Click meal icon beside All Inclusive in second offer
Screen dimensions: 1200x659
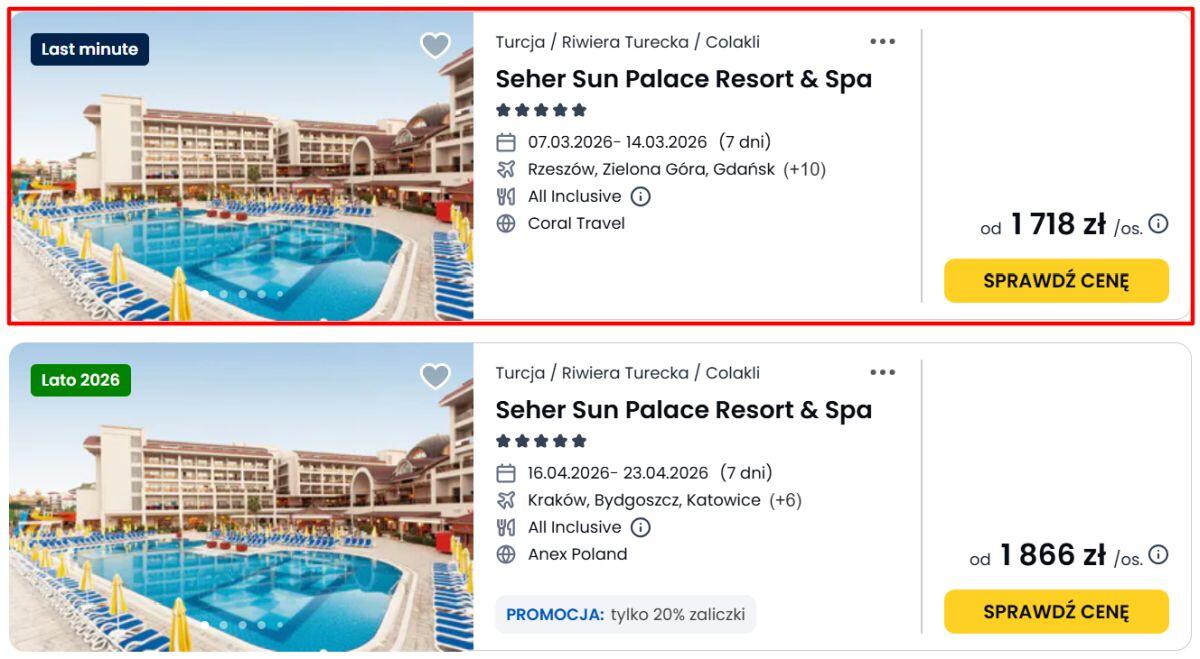pyautogui.click(x=506, y=527)
